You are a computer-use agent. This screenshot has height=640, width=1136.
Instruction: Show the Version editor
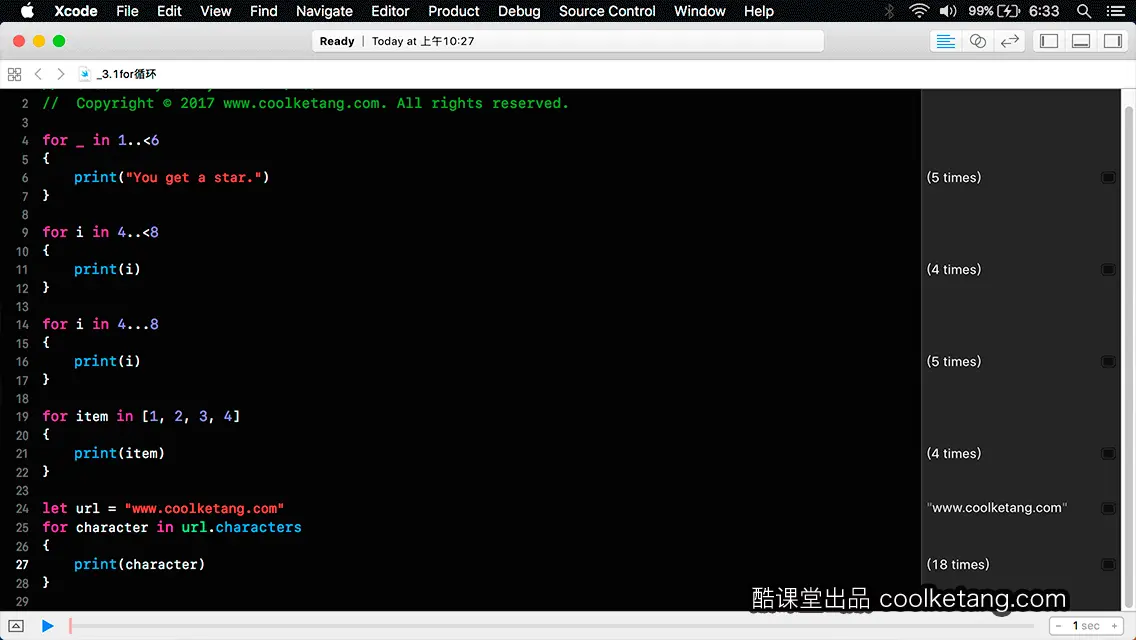1009,41
